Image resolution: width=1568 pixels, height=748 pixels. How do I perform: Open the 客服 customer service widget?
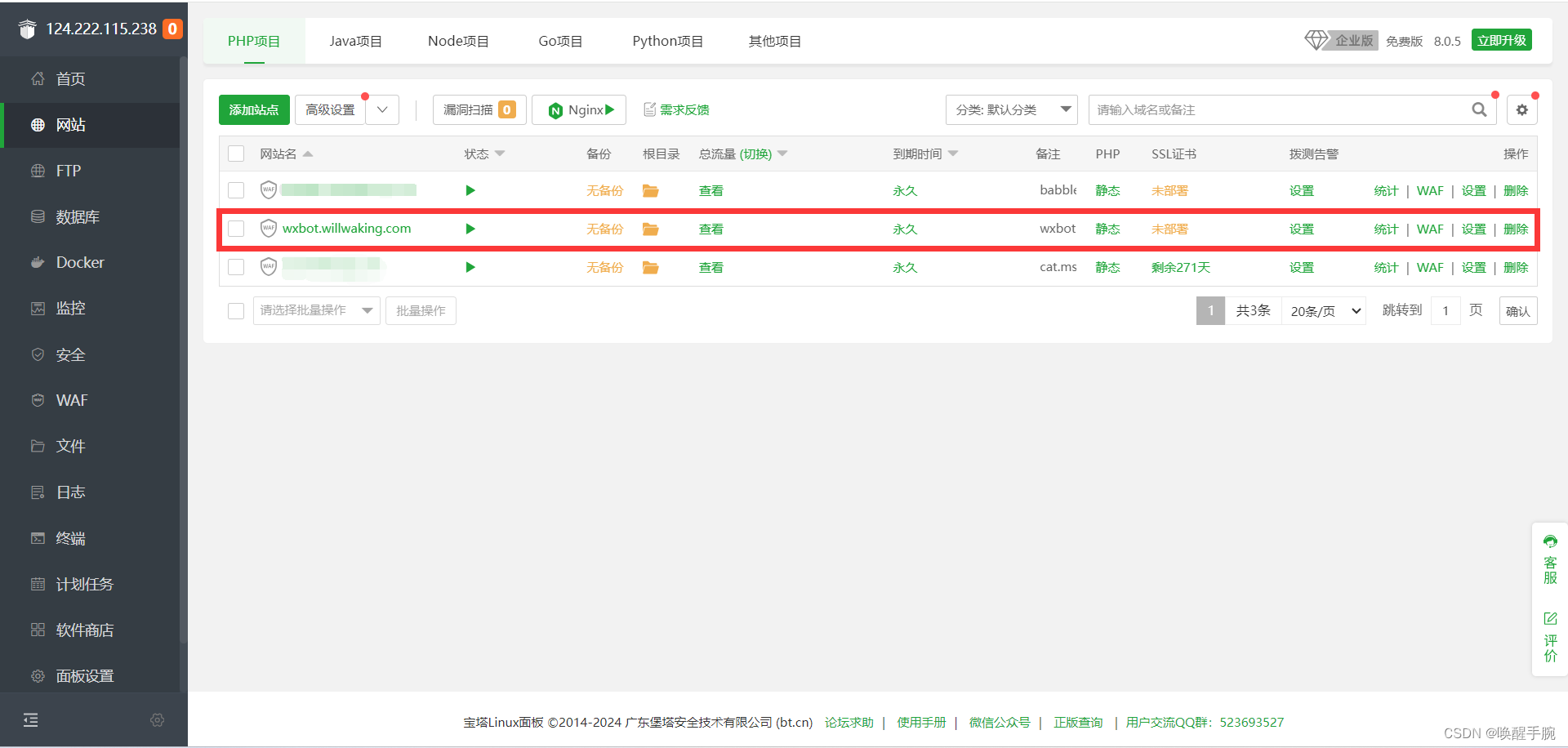pyautogui.click(x=1550, y=559)
